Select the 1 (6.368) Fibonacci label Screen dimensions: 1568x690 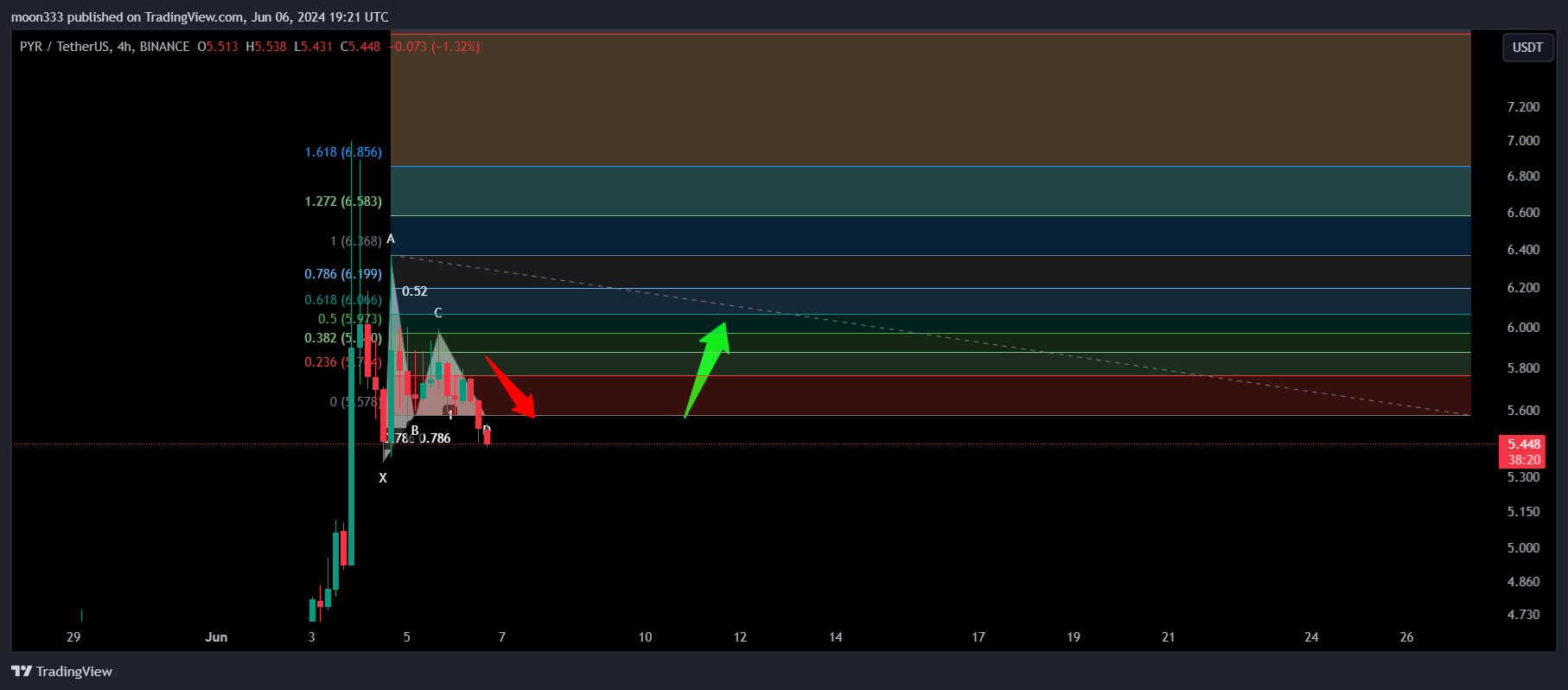coord(356,241)
